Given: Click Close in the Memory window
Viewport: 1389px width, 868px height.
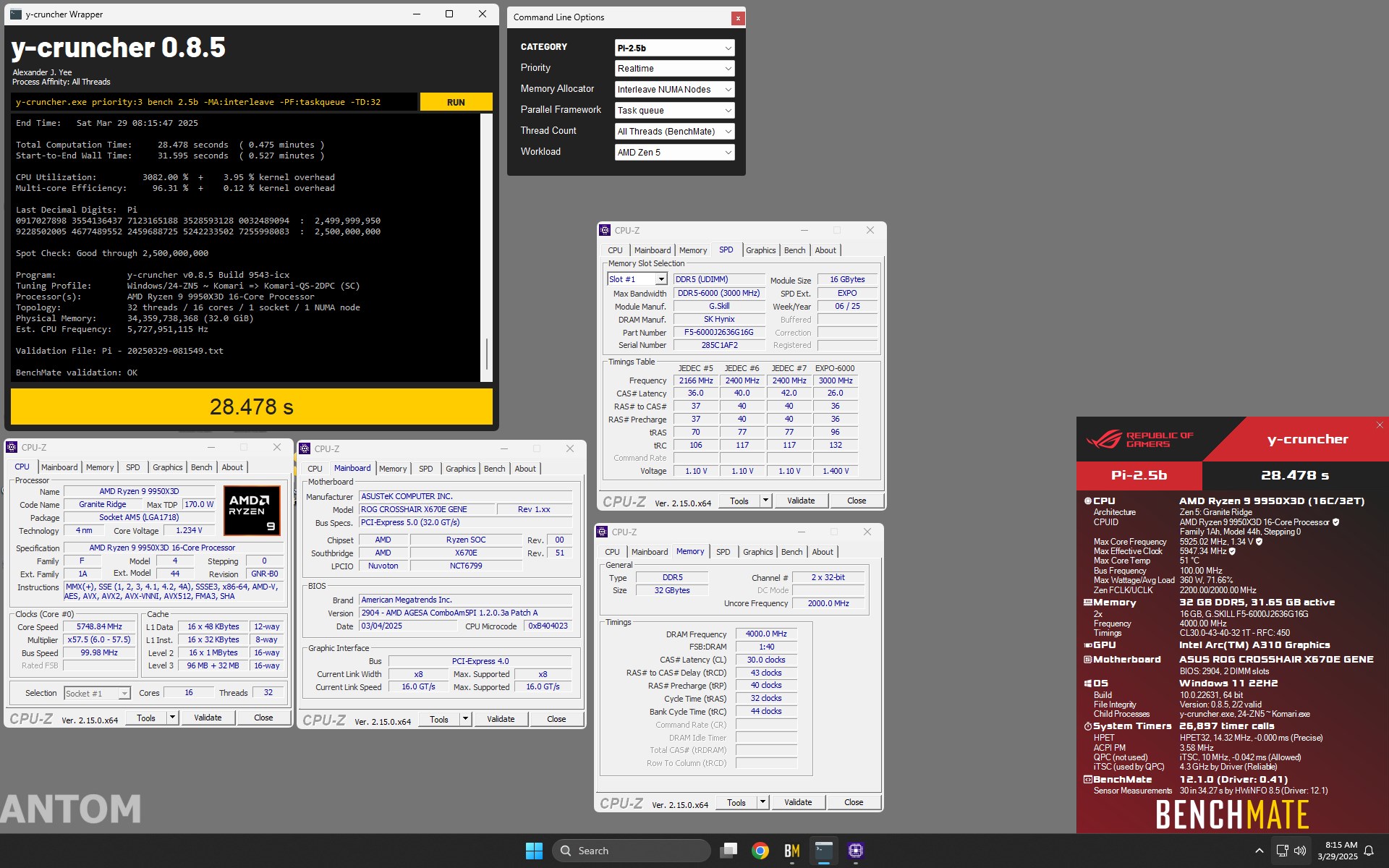Looking at the screenshot, I should tap(854, 802).
